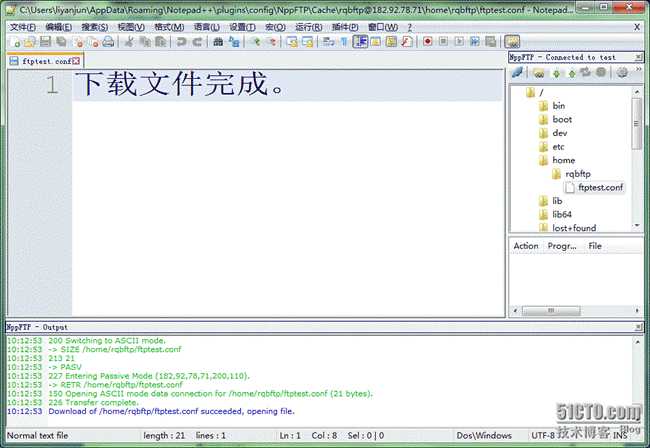
Task: Open NppFTP settings gear icon
Action: click(622, 73)
